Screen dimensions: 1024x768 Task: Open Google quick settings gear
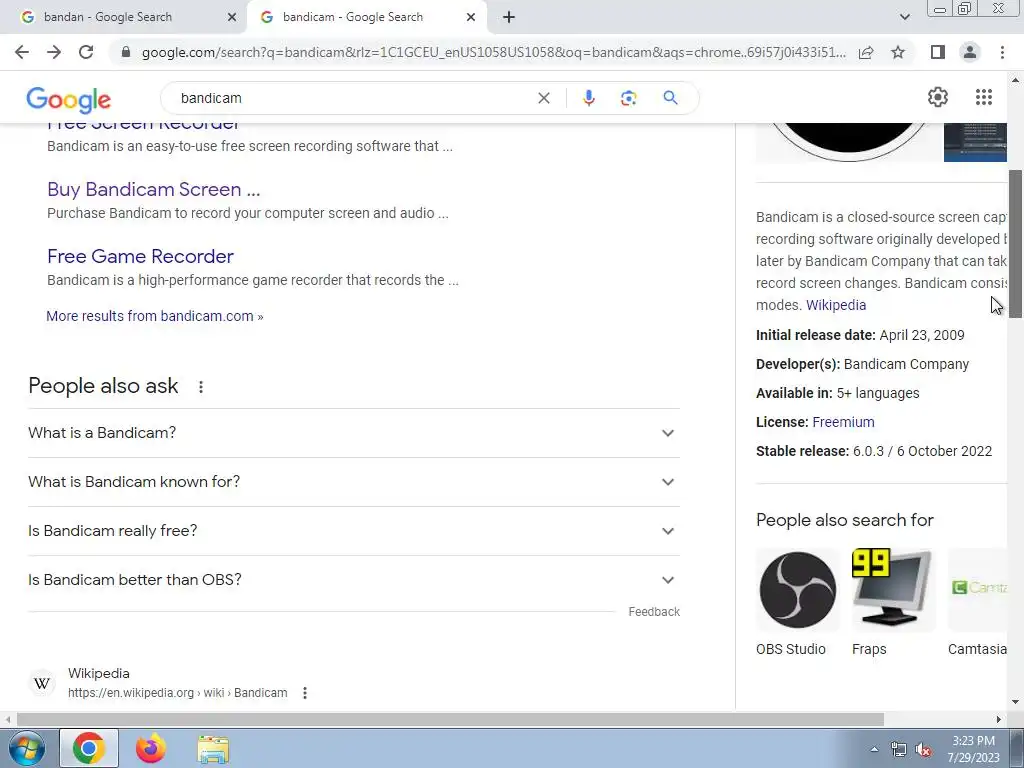[x=938, y=97]
